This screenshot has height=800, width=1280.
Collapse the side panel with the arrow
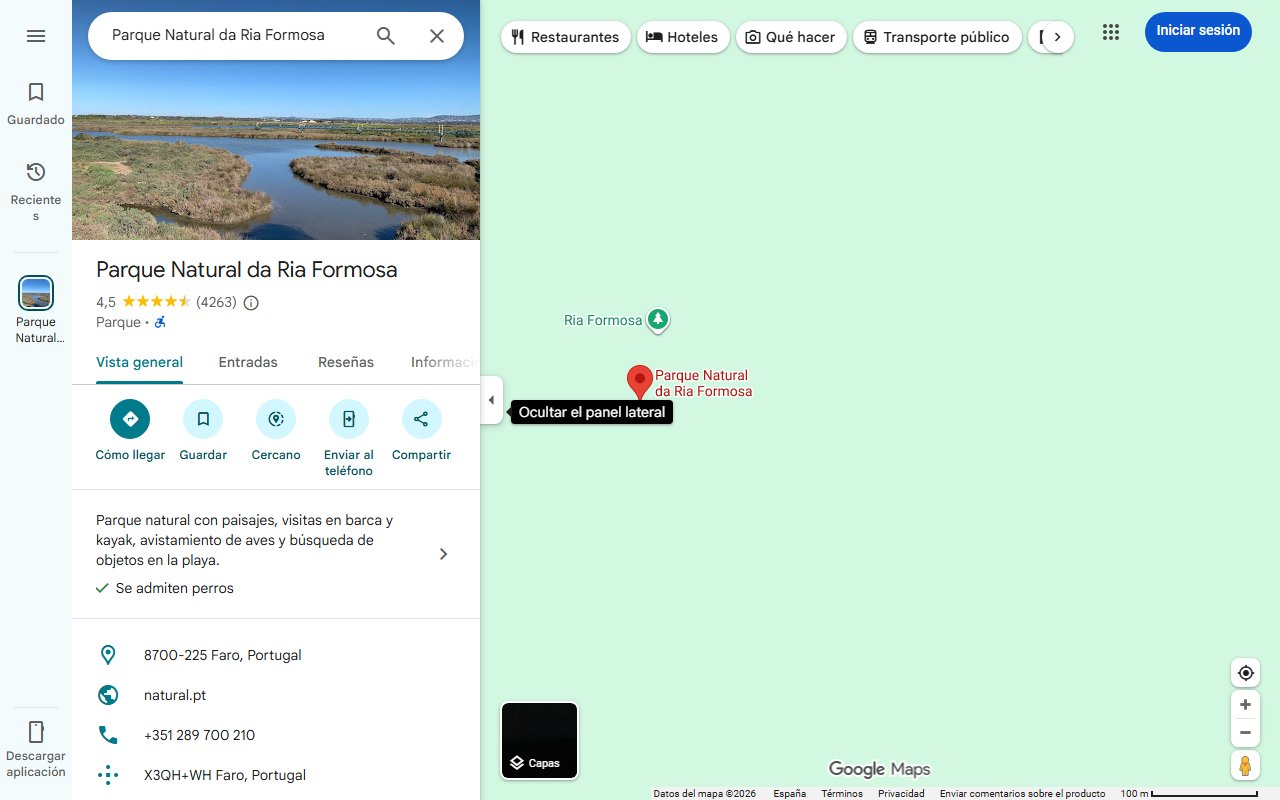[x=491, y=399]
